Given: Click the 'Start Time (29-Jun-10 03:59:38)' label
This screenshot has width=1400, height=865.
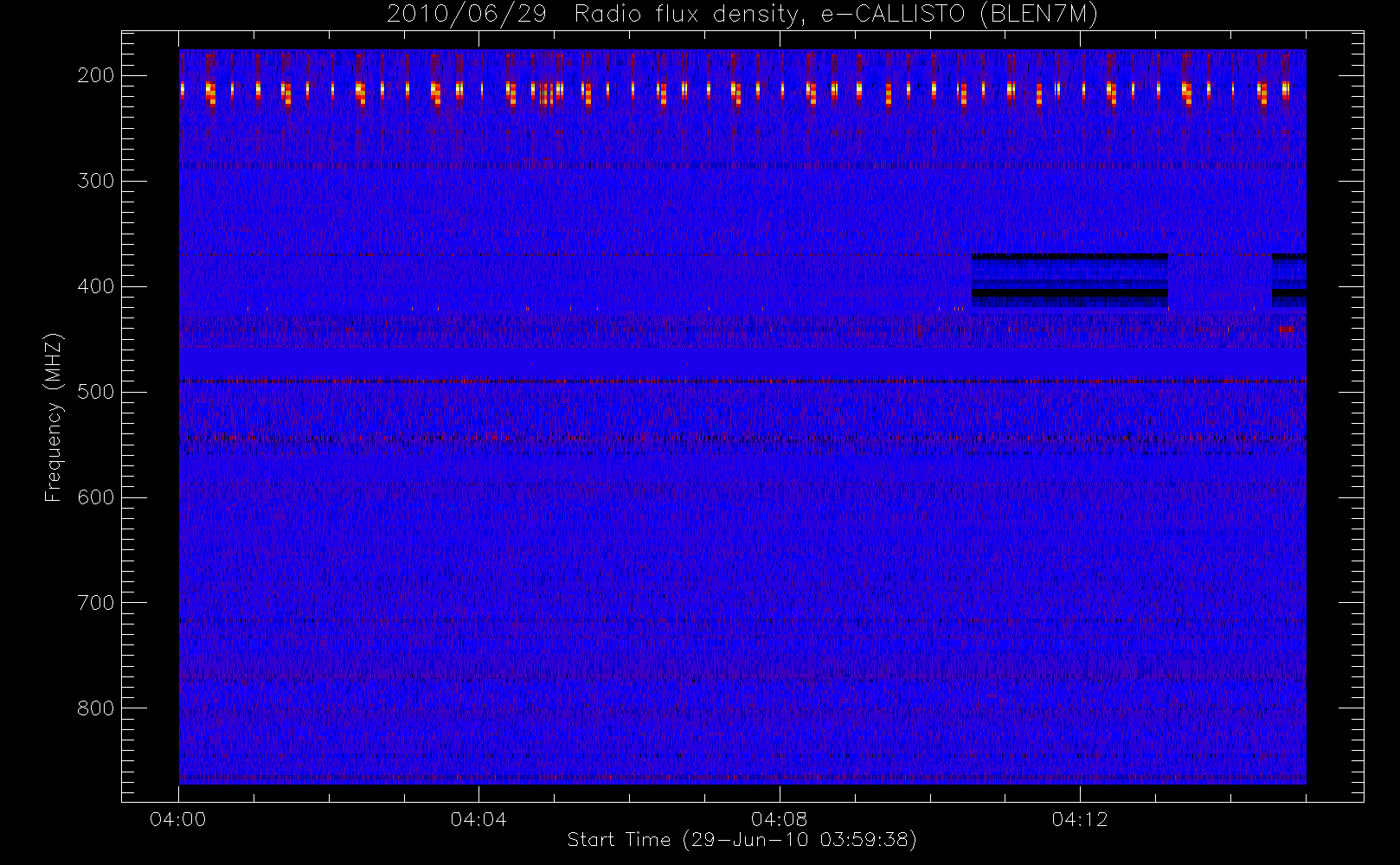Looking at the screenshot, I should (742, 840).
